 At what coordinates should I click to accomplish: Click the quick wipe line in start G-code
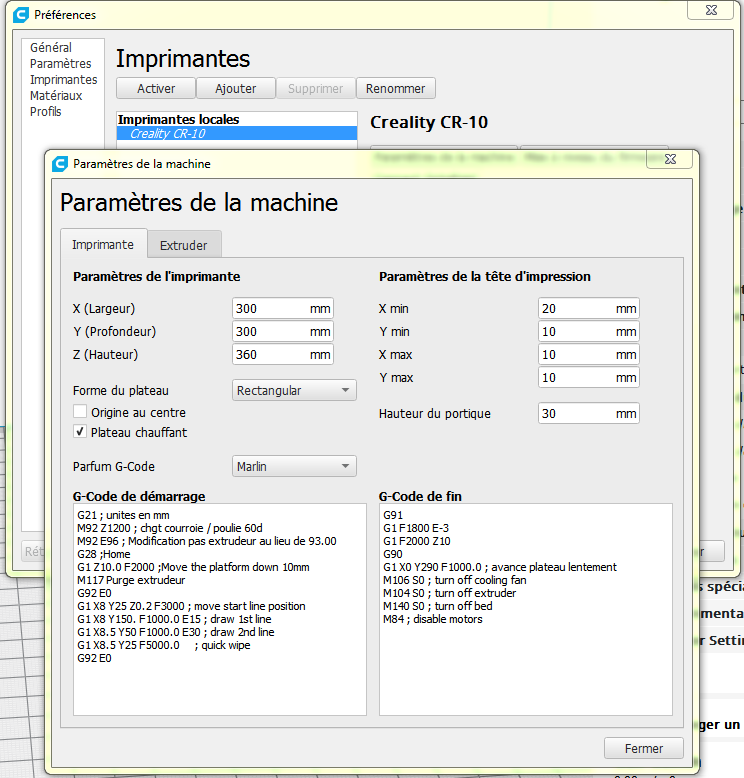pos(164,646)
